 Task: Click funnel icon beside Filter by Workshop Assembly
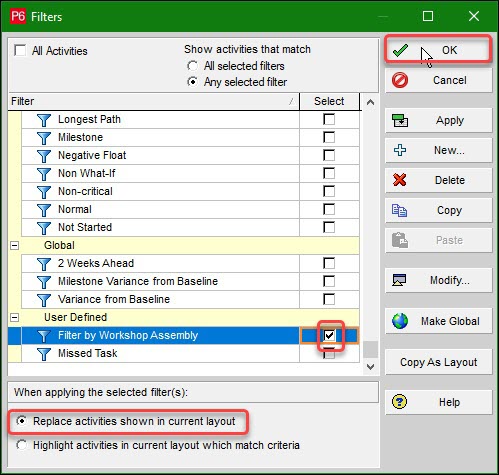click(44, 336)
